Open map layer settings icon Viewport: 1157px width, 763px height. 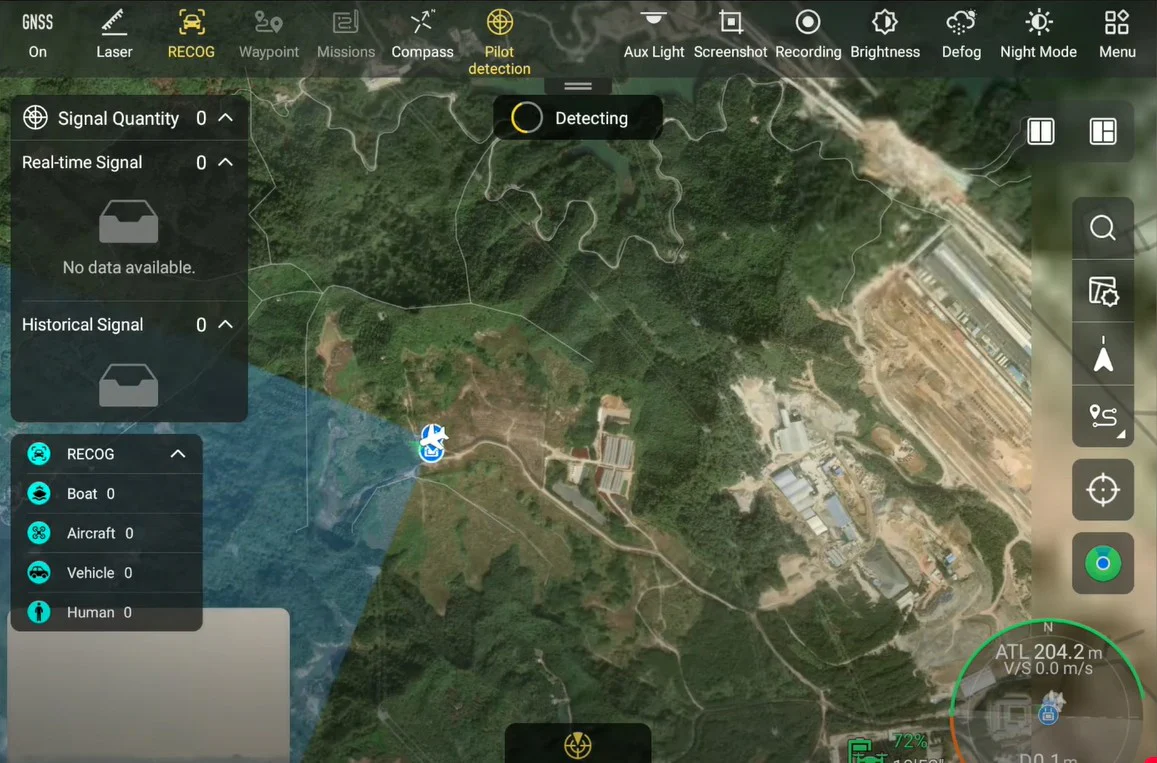point(1103,292)
